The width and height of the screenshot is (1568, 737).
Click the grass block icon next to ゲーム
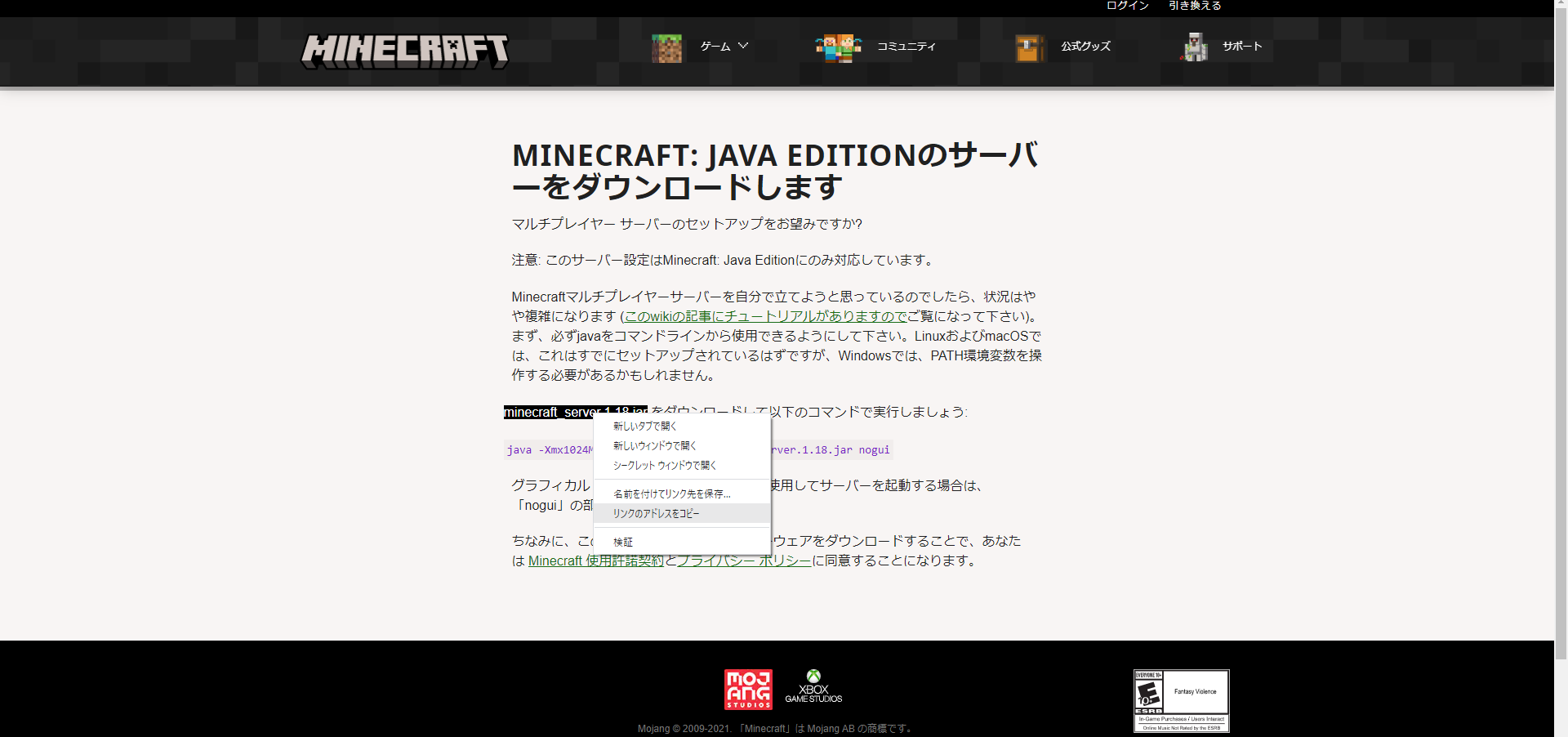[666, 47]
